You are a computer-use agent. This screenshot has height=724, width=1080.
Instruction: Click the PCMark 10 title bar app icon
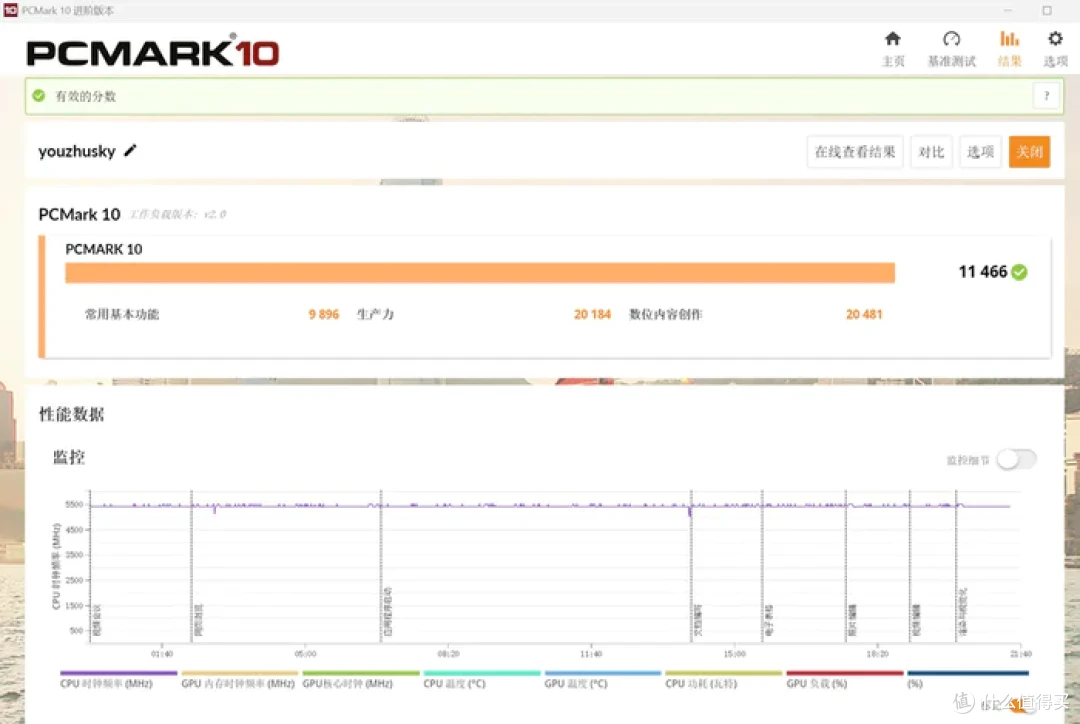coord(10,10)
